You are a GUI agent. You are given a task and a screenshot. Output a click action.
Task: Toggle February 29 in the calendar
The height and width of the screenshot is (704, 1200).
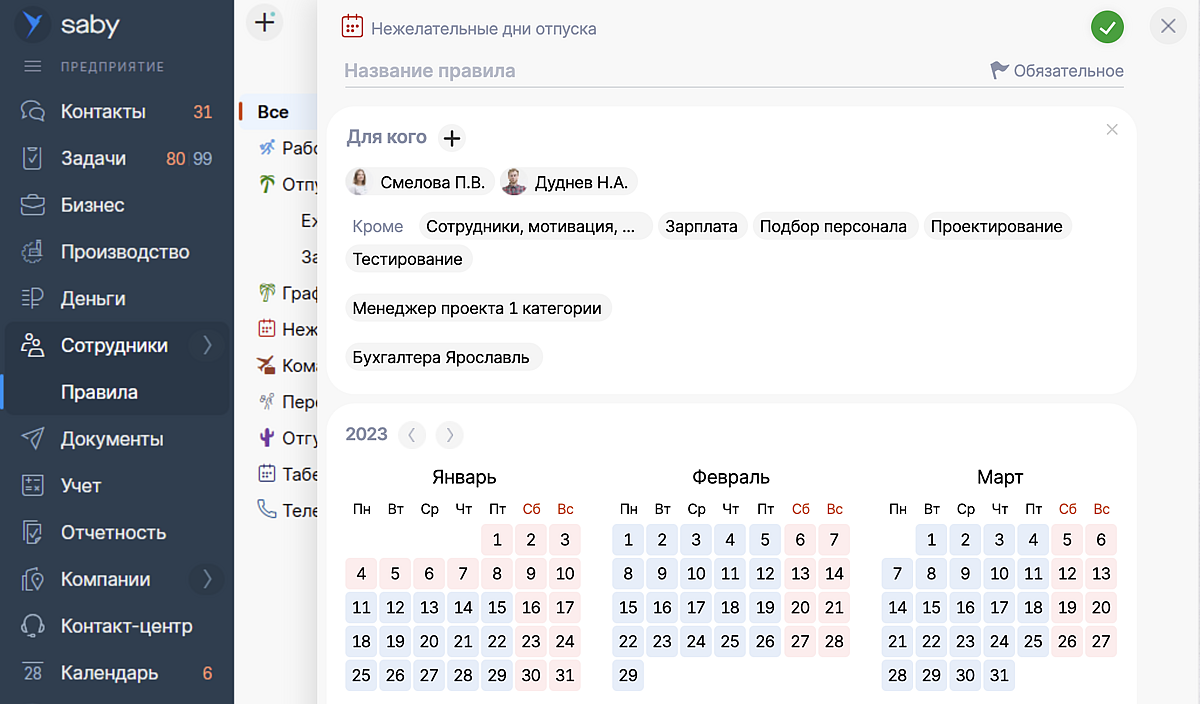pyautogui.click(x=628, y=675)
